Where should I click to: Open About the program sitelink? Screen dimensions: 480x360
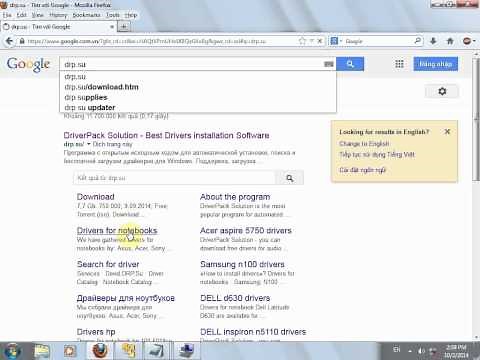(x=235, y=197)
